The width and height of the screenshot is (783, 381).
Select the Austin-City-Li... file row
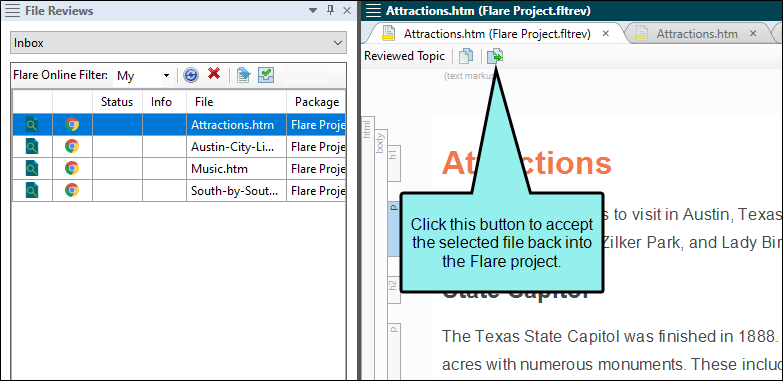[179, 146]
